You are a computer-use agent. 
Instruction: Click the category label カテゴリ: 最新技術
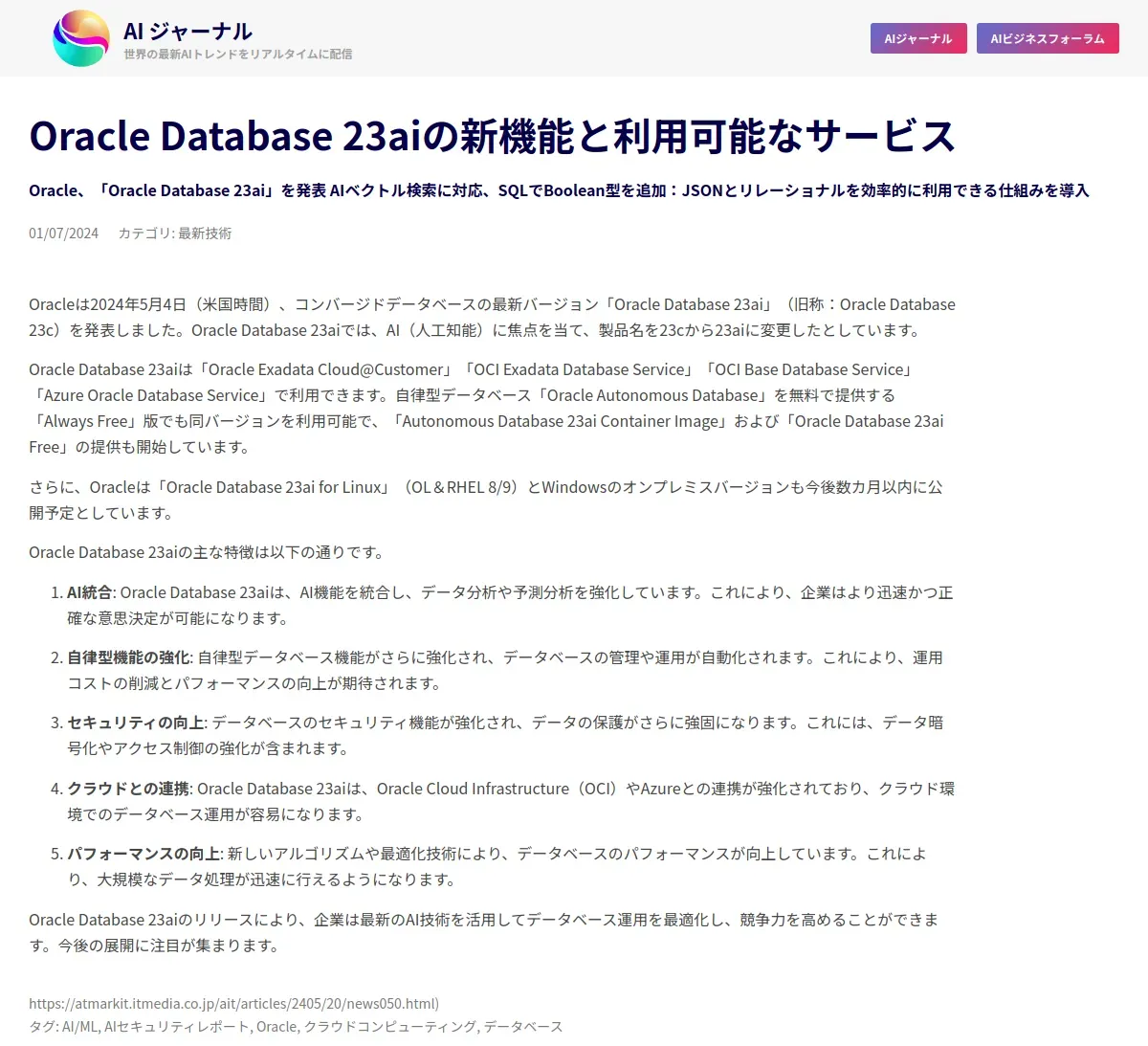click(174, 234)
